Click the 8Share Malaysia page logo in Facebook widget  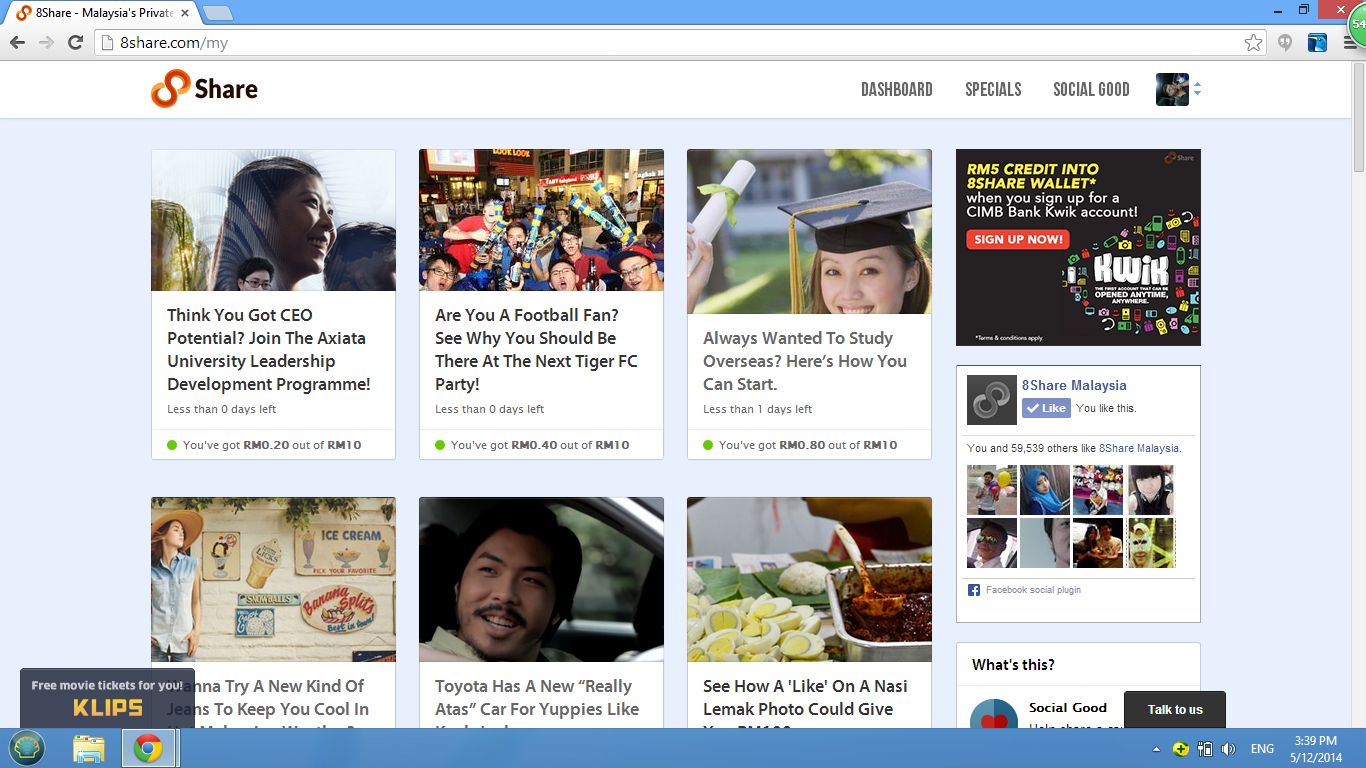click(992, 400)
